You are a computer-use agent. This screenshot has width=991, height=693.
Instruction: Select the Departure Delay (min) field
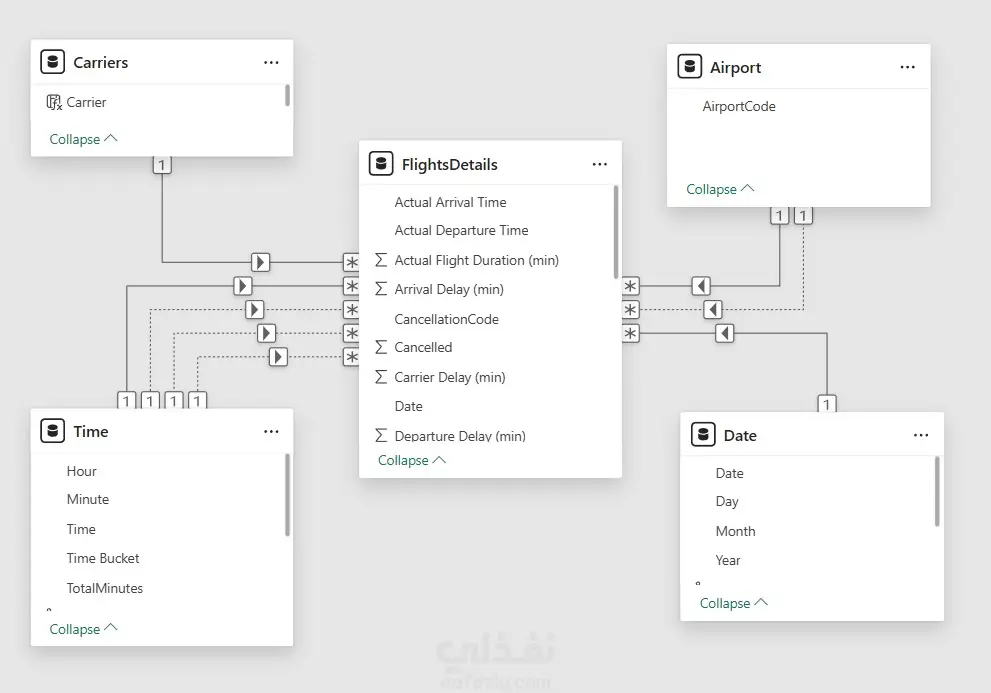(459, 436)
